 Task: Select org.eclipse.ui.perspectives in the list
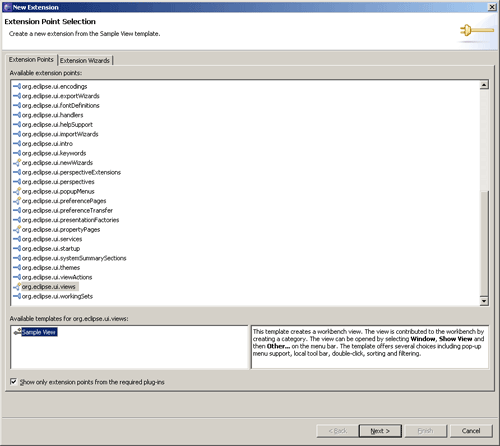tap(58, 182)
